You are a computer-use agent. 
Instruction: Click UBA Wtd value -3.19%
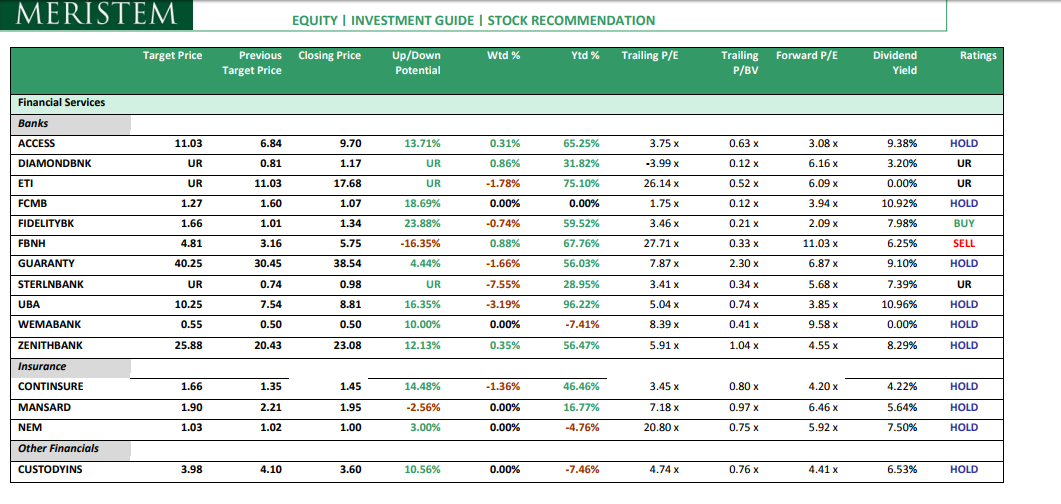click(x=504, y=304)
